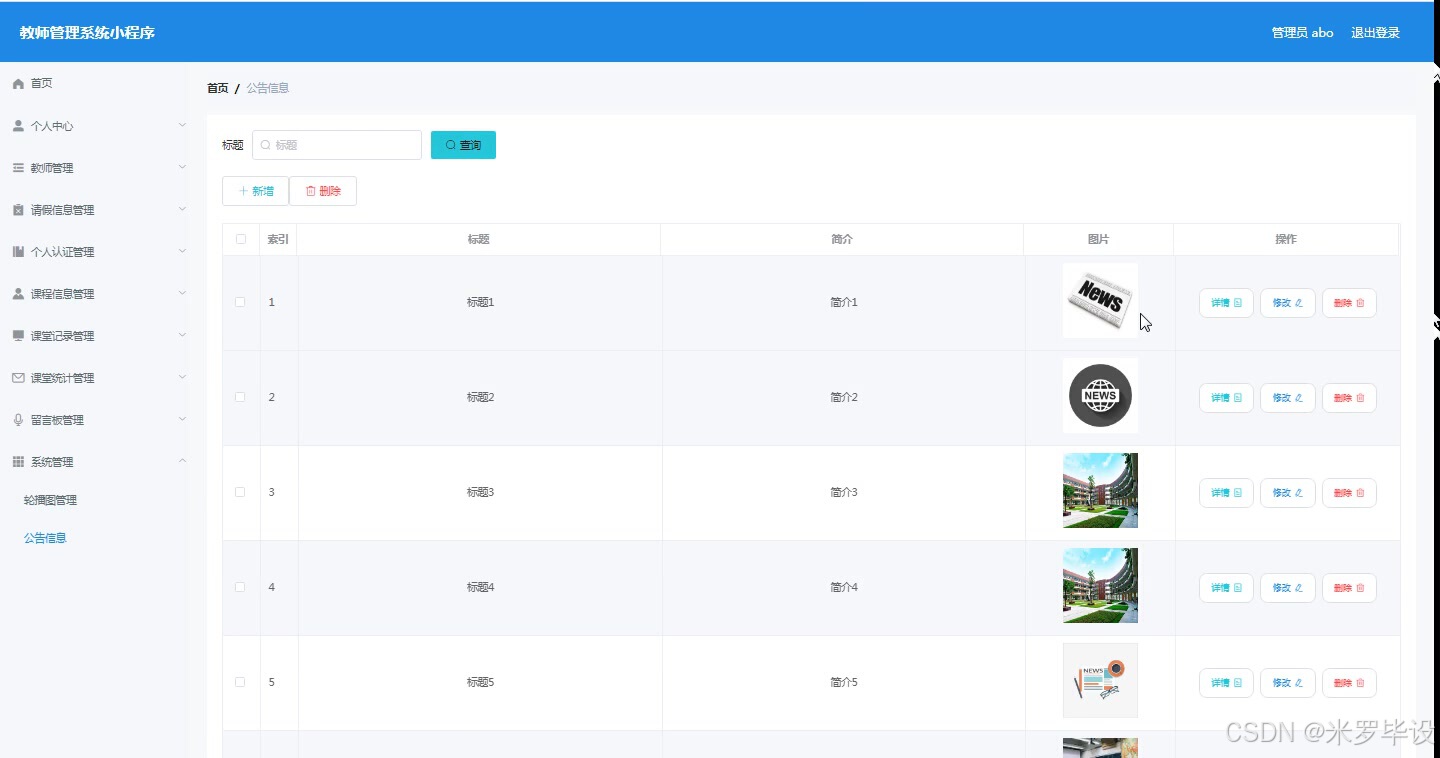
Task: Click the monitor icon next to 课堂记录管理
Action: pyautogui.click(x=18, y=336)
